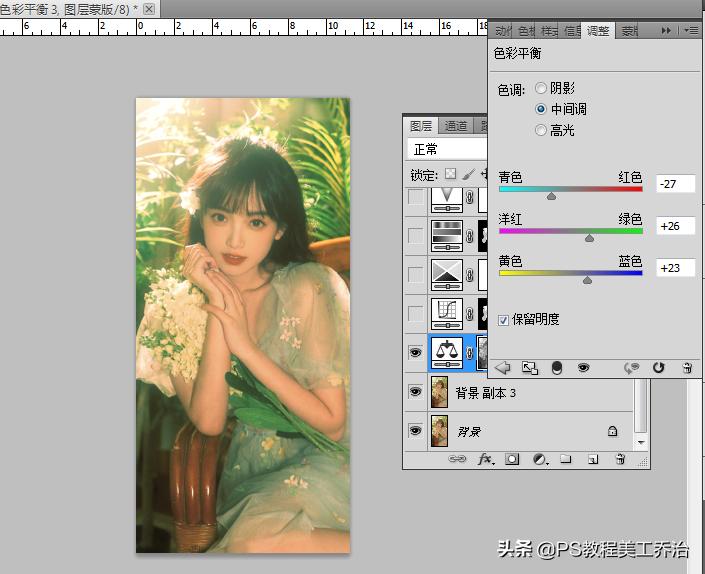Viewport: 705px width, 574px height.
Task: Click the color balance layer mask thumbnail
Action: point(482,353)
